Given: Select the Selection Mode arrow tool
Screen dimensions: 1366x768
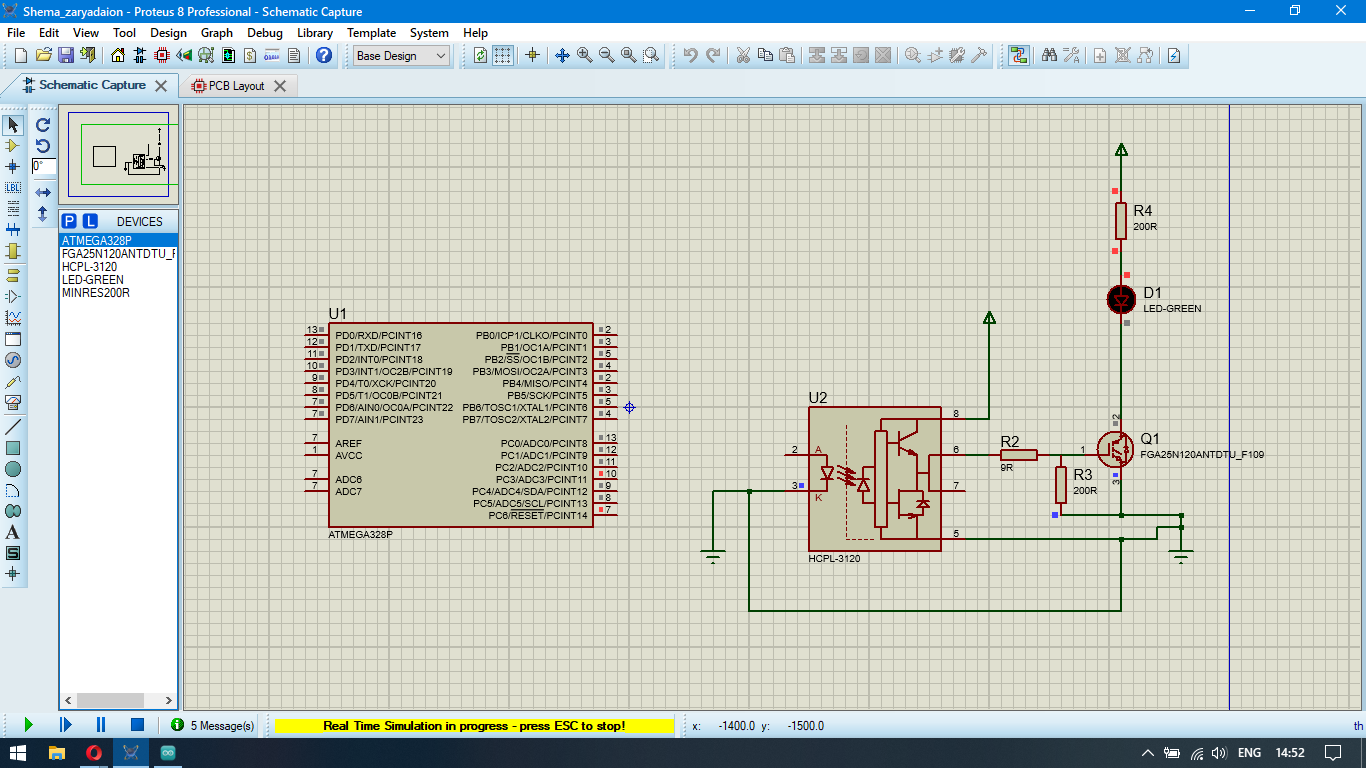Looking at the screenshot, I should coord(13,125).
